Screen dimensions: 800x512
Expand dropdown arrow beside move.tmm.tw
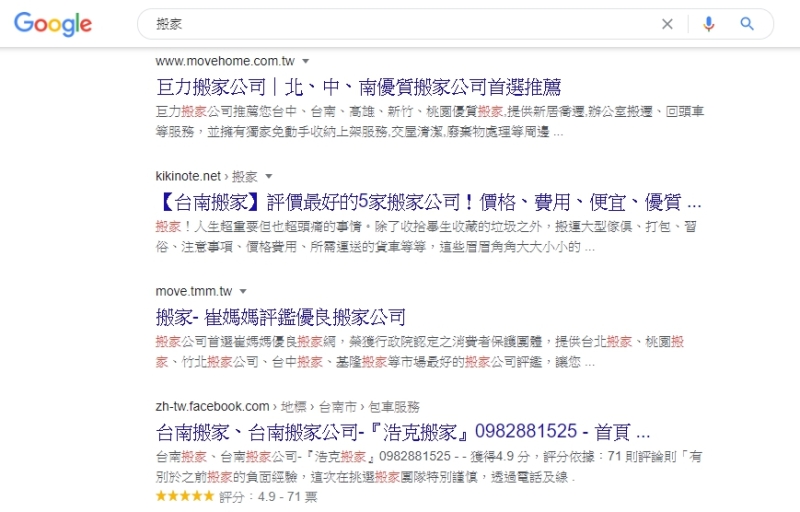tap(243, 292)
